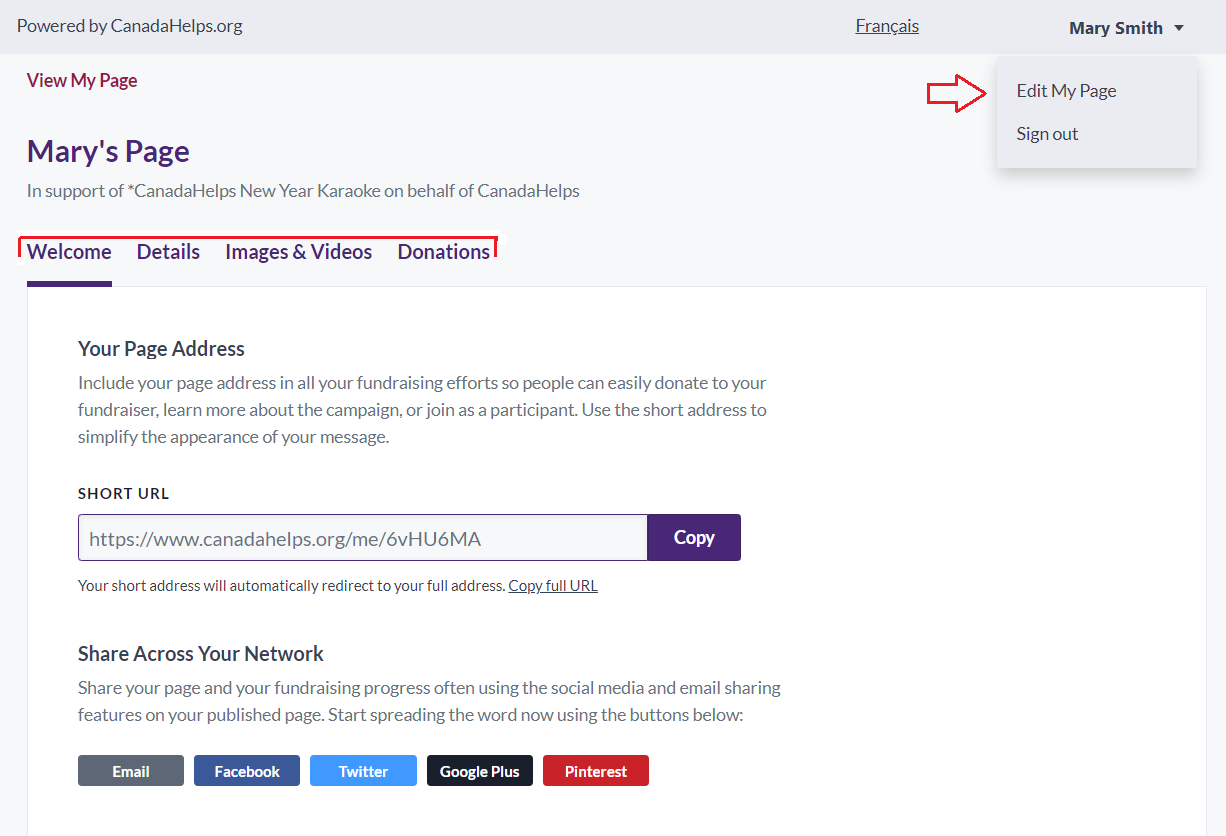Click the Your Page Address heading
The width and height of the screenshot is (1226, 836).
click(161, 349)
